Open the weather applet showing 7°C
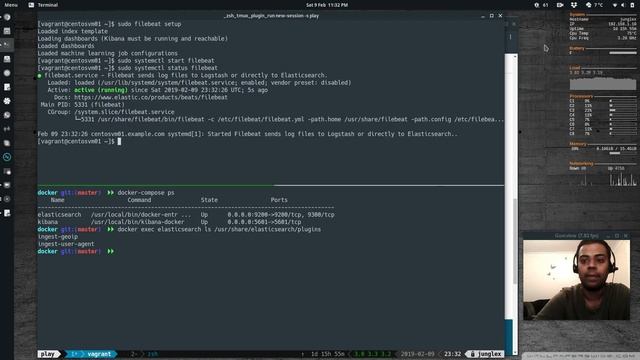This screenshot has height=360, width=640. [594, 5]
